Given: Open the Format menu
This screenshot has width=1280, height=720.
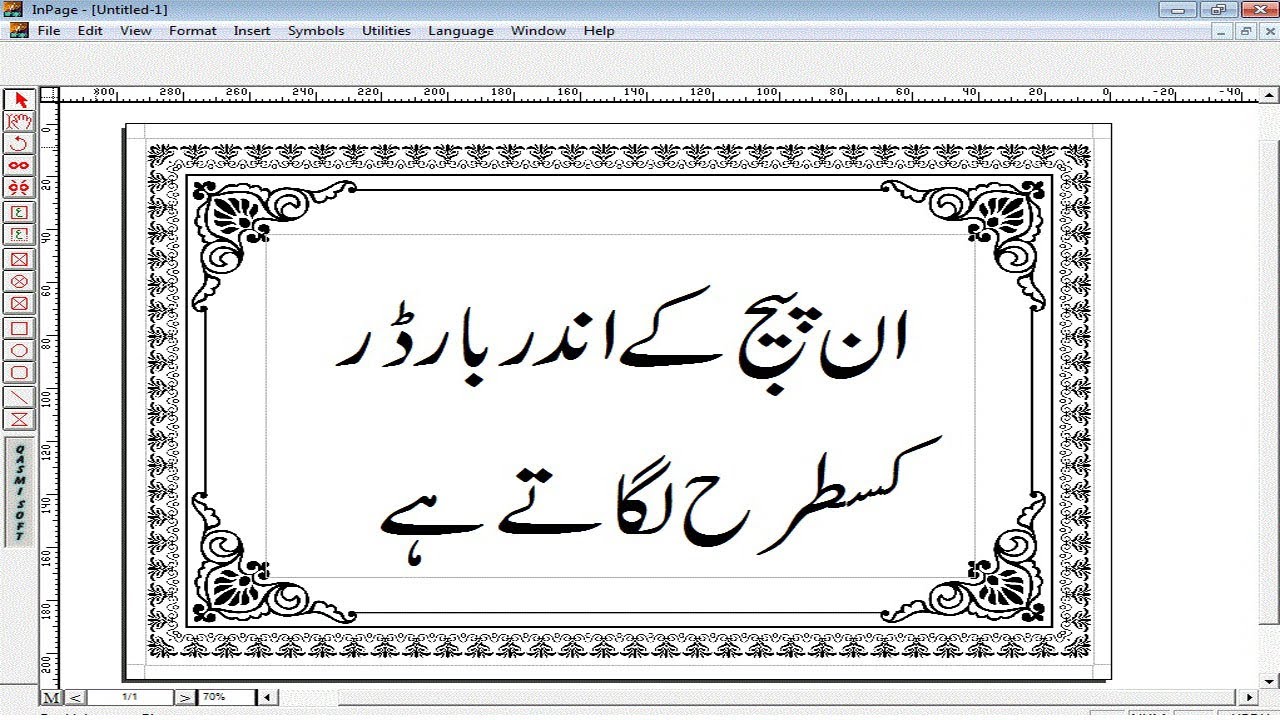Looking at the screenshot, I should 193,31.
